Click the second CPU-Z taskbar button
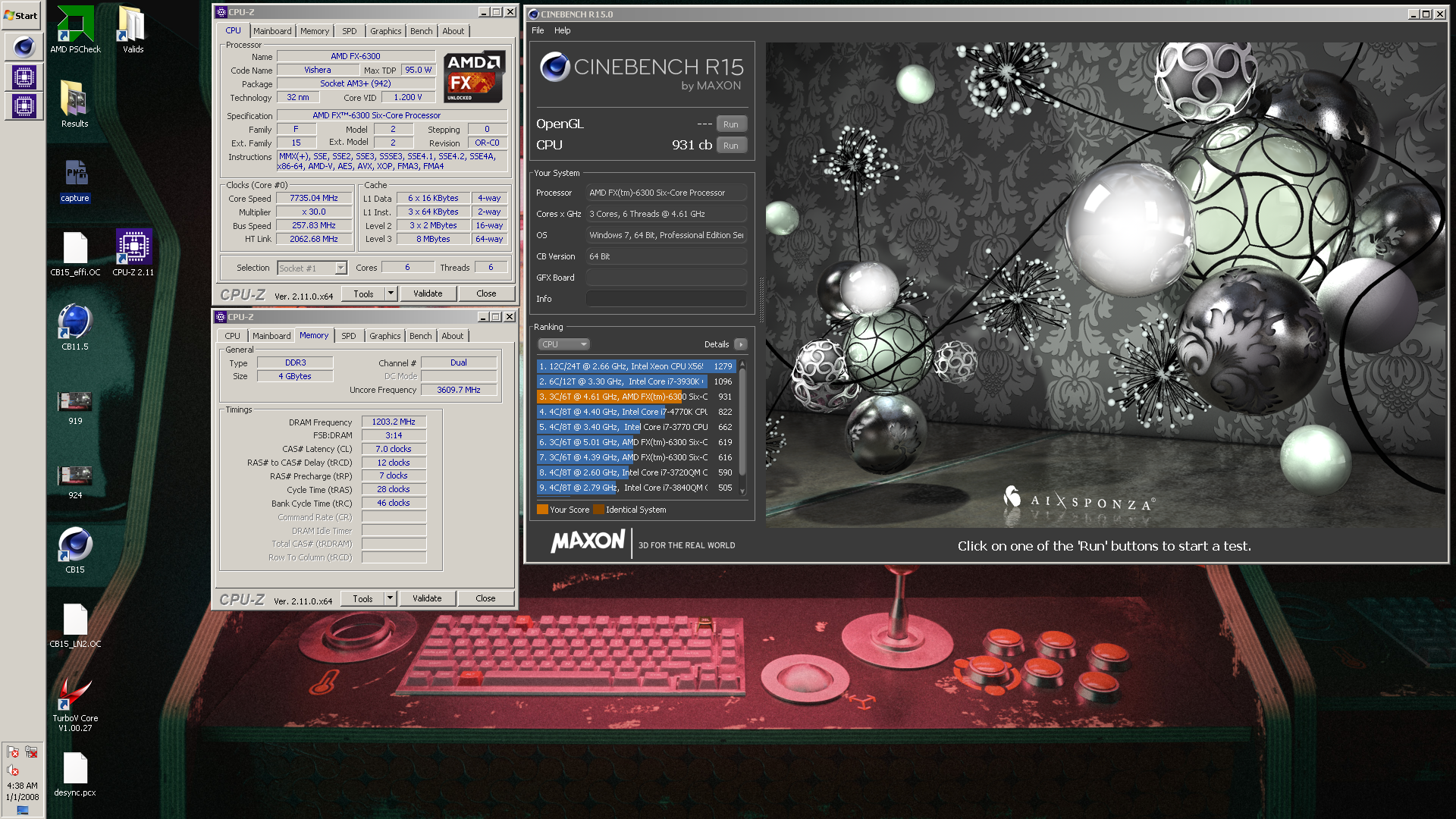 pyautogui.click(x=24, y=106)
